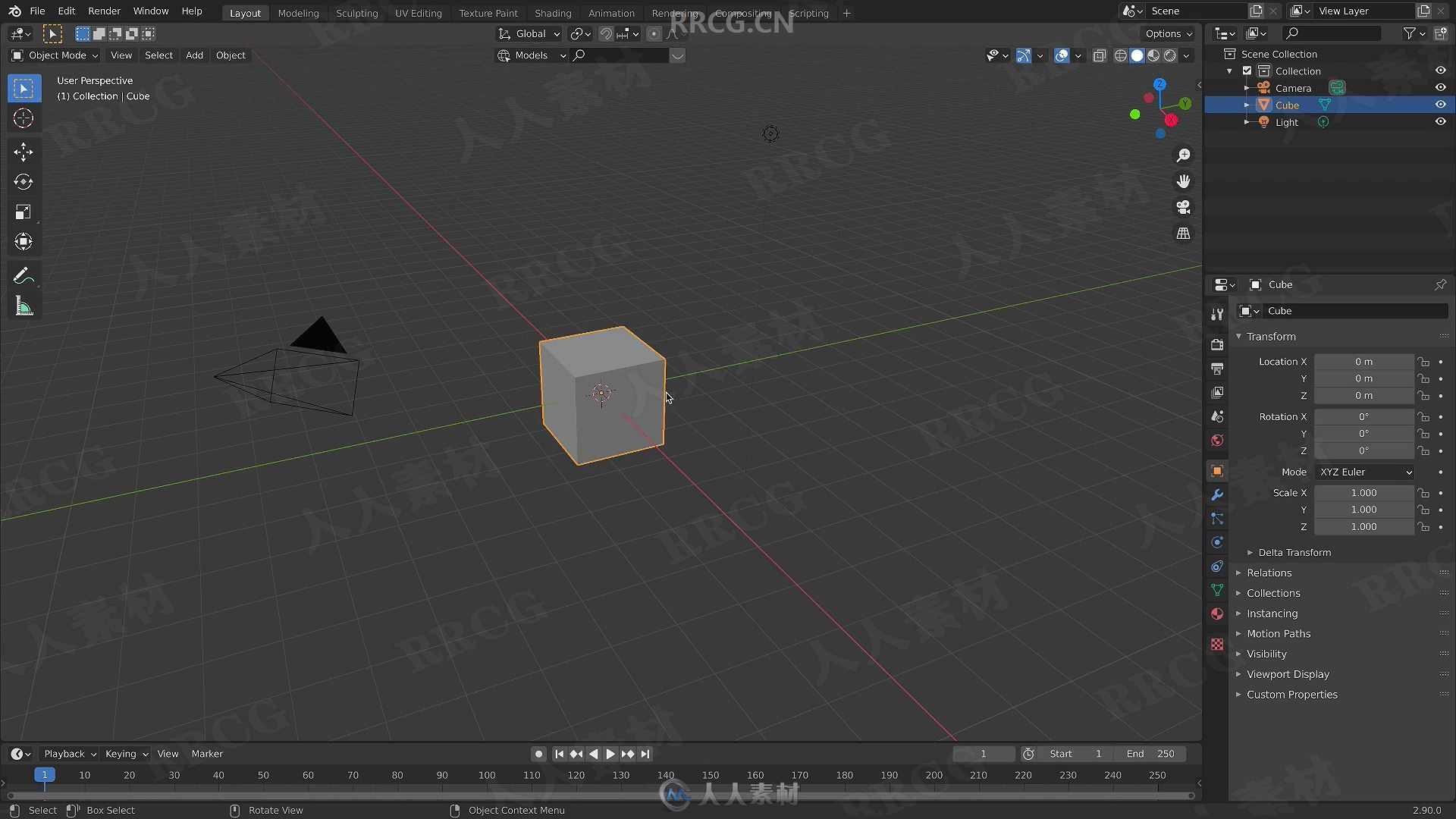Viewport: 1456px width, 819px height.
Task: Click the Add menu in header
Action: 194,55
